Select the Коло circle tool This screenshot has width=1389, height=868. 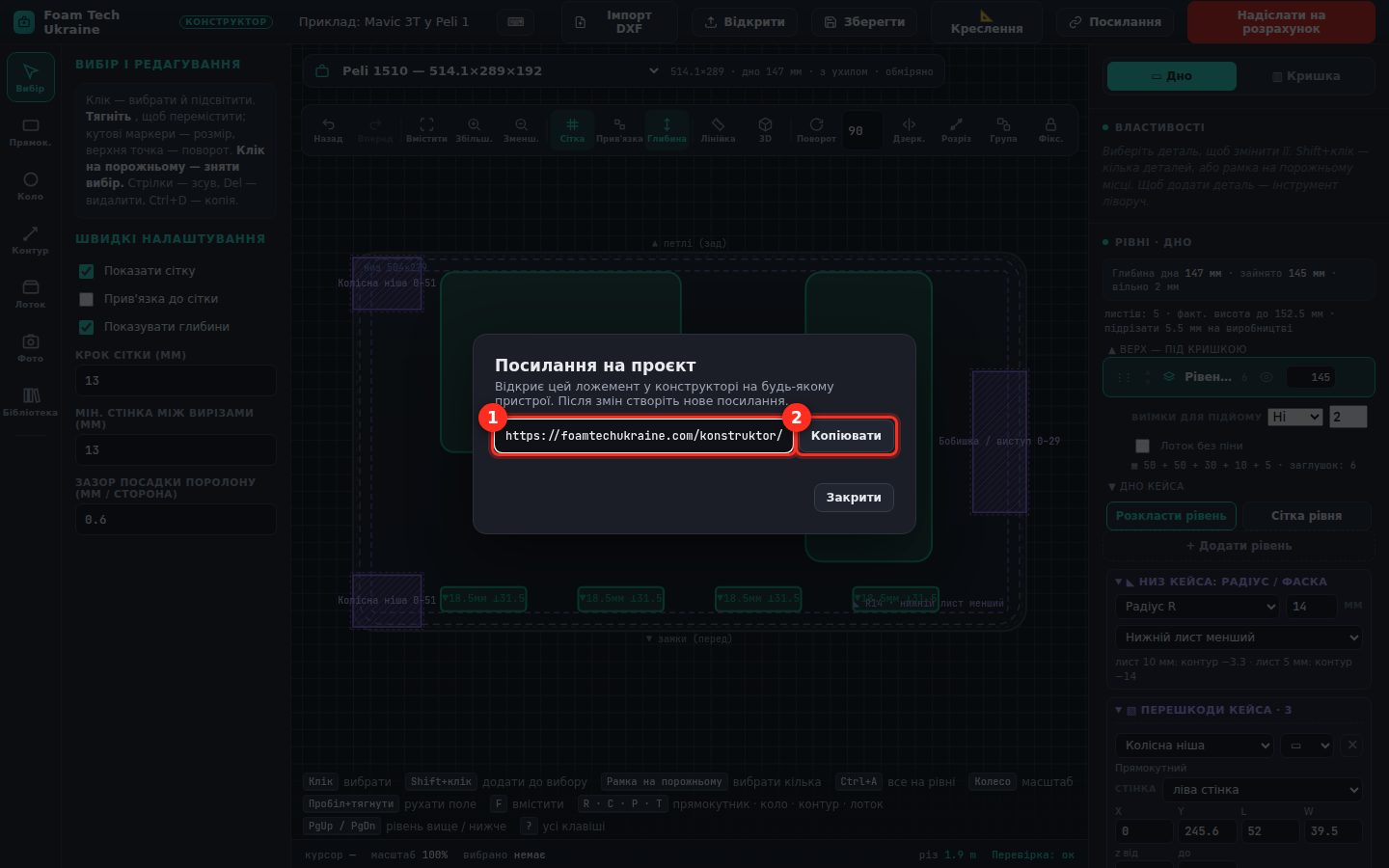coord(30,186)
